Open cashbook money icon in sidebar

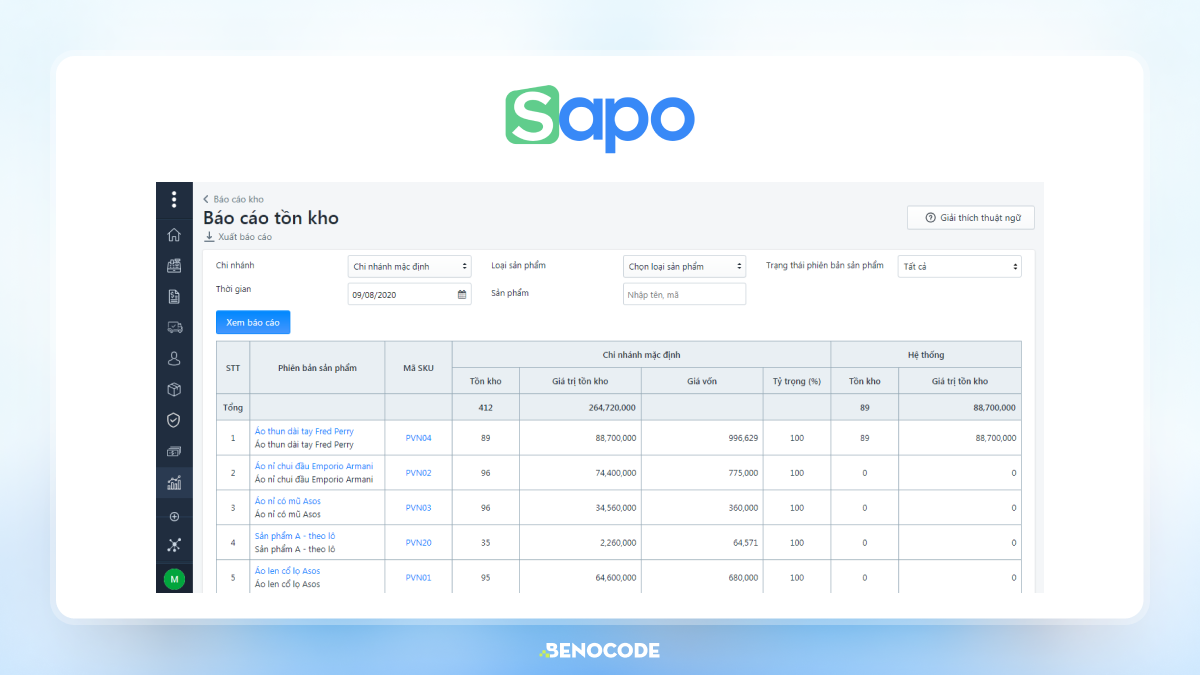pyautogui.click(x=174, y=452)
